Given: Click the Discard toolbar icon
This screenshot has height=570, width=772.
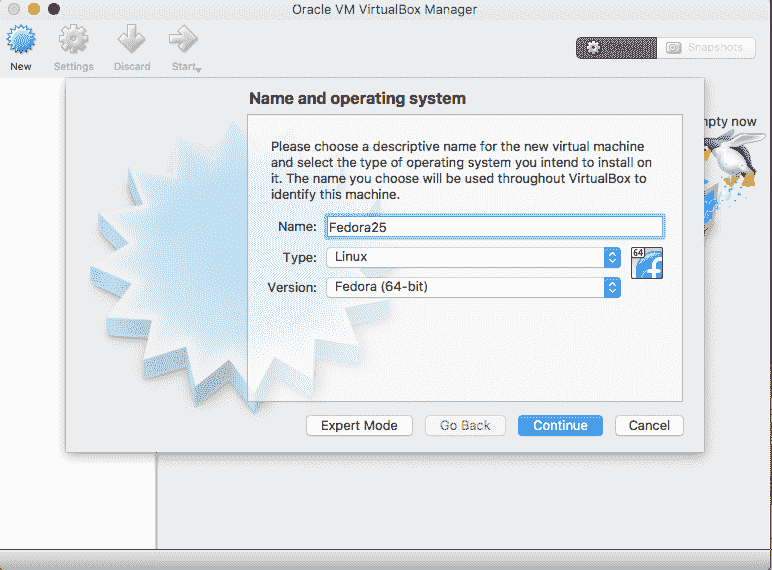Looking at the screenshot, I should tap(131, 40).
